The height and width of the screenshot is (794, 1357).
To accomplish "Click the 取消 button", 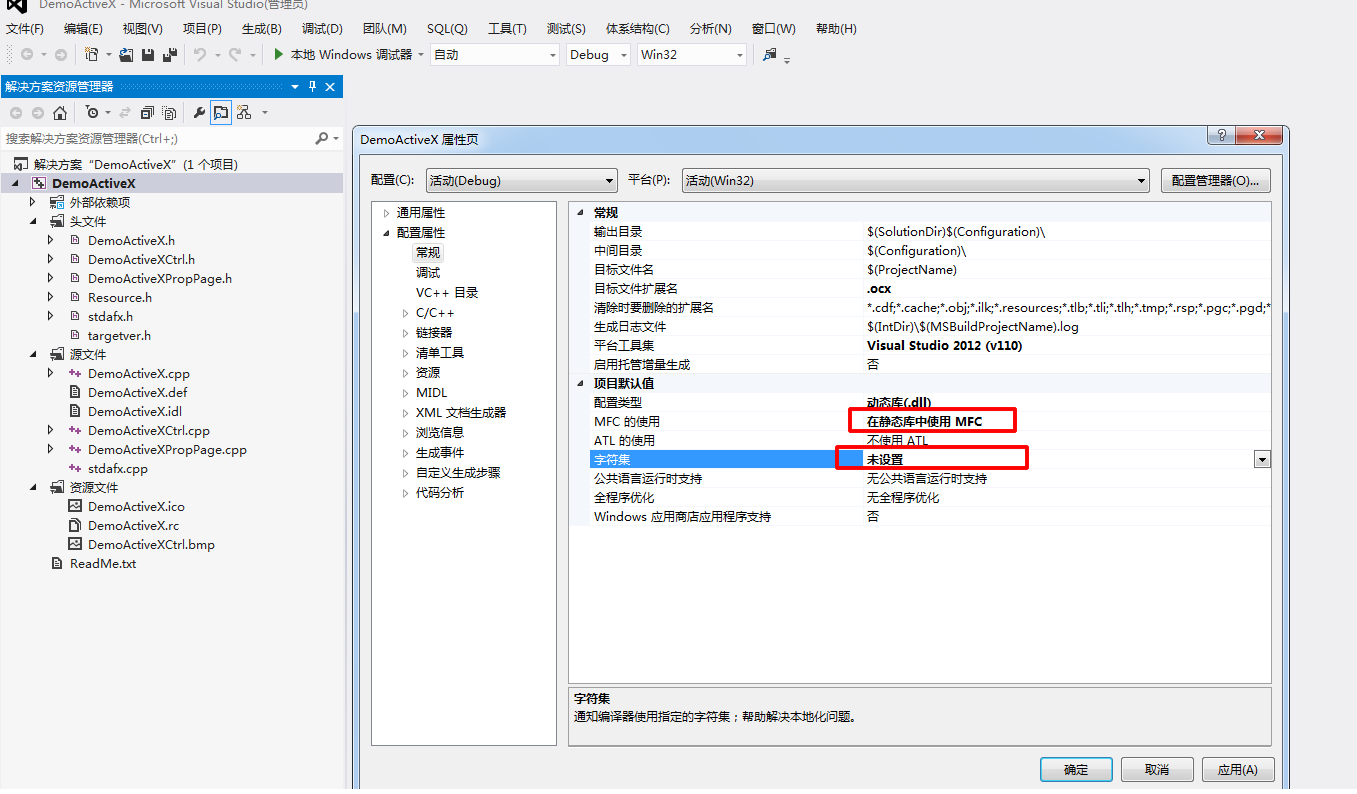I will [1157, 769].
